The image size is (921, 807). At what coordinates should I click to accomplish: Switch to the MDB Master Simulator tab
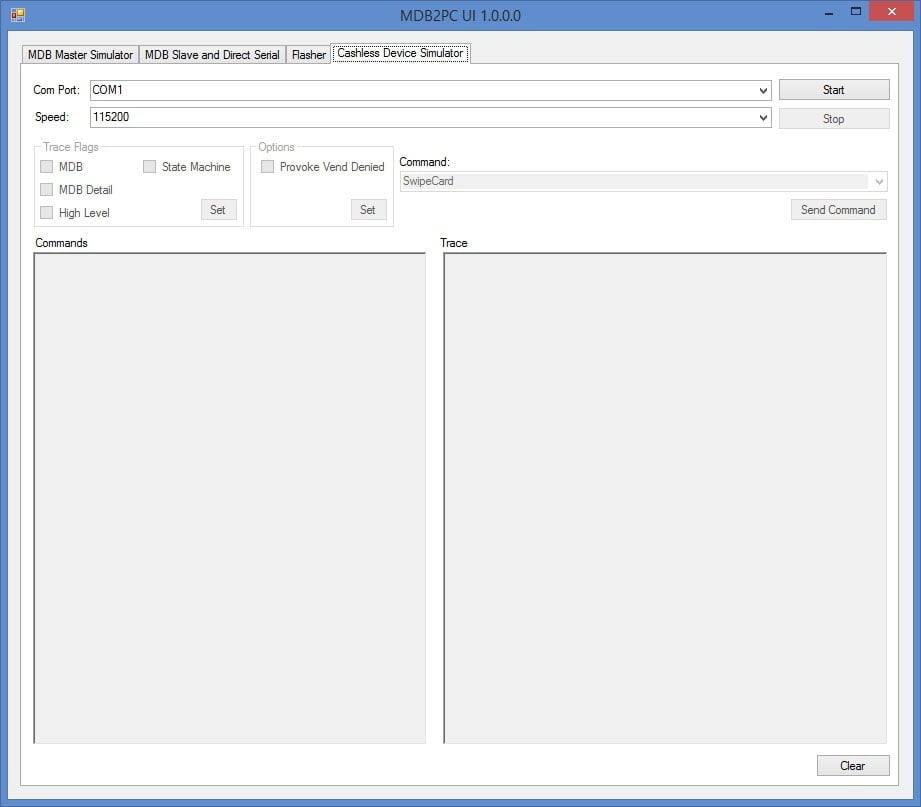click(79, 55)
